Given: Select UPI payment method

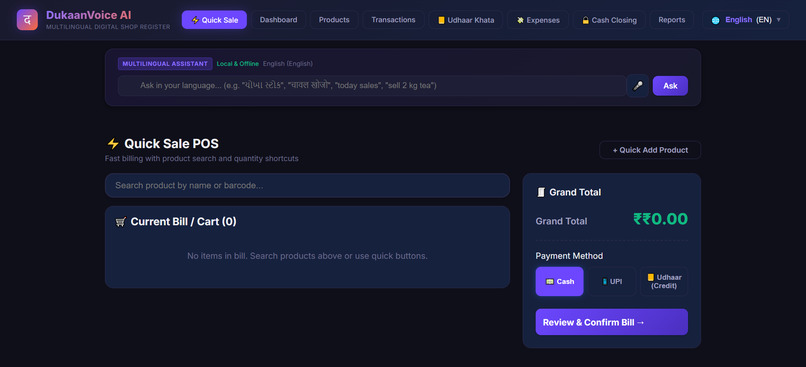Looking at the screenshot, I should [612, 282].
